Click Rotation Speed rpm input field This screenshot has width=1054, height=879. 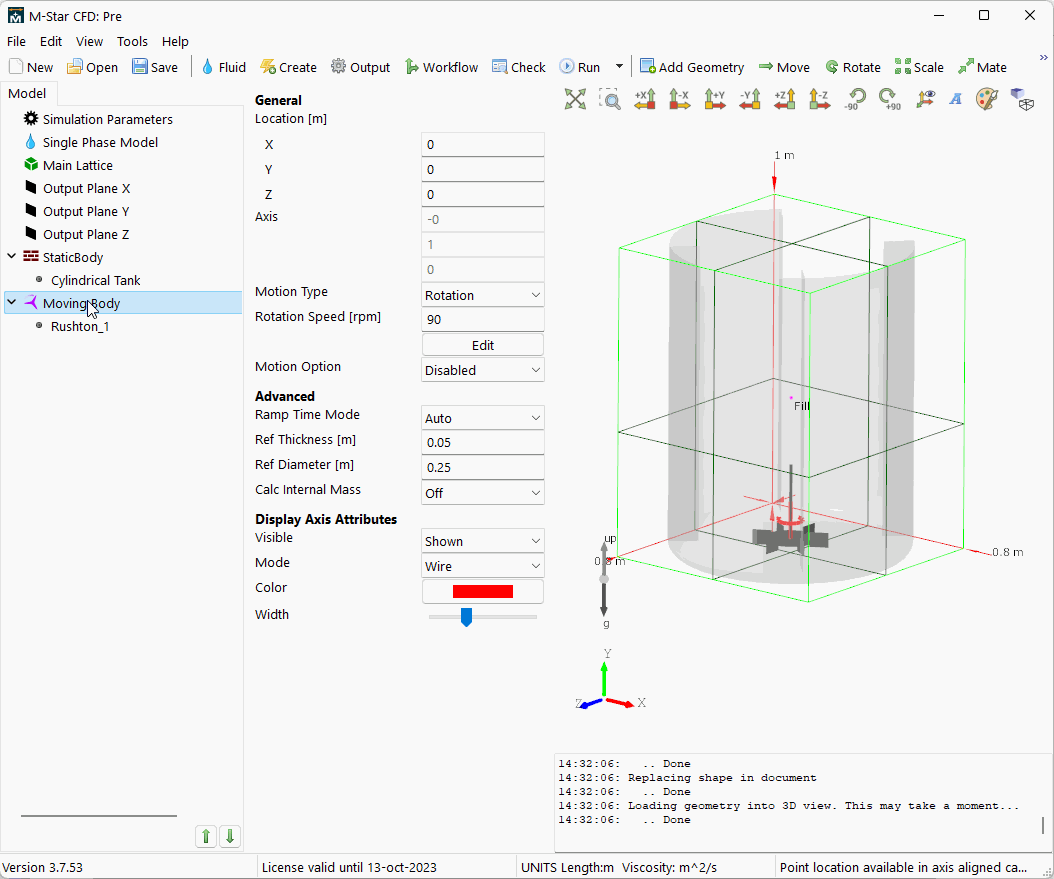coord(483,320)
